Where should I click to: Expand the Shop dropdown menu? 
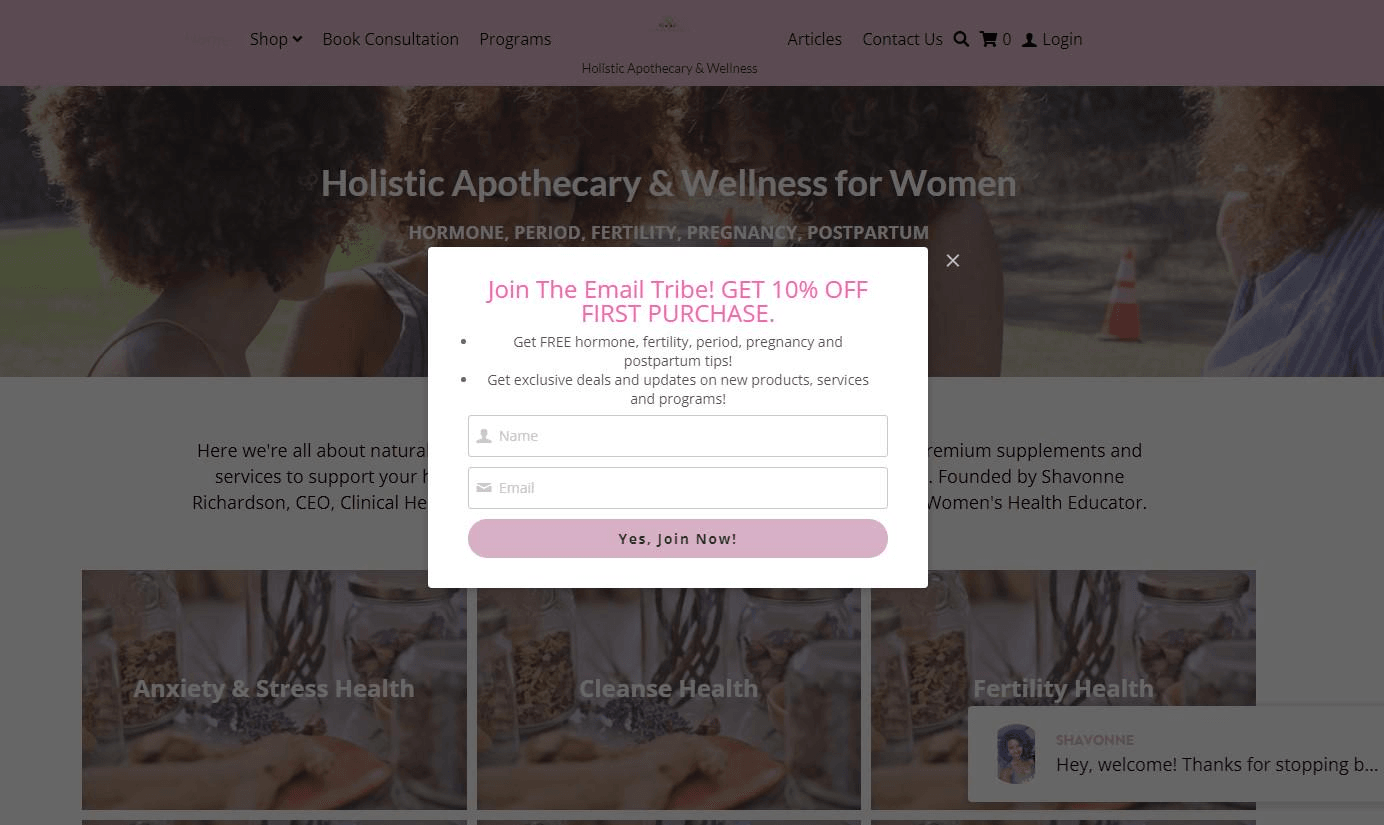pyautogui.click(x=276, y=39)
